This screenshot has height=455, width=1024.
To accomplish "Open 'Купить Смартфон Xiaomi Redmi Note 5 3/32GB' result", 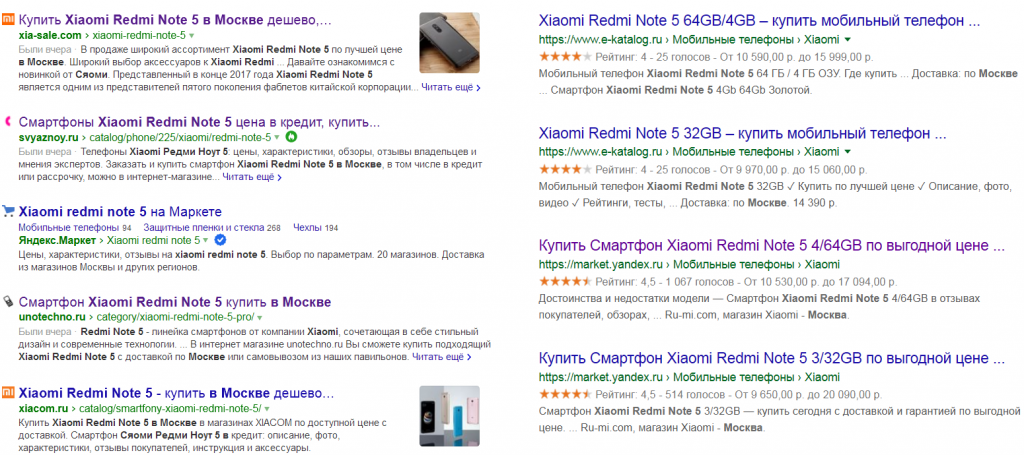I will (772, 359).
